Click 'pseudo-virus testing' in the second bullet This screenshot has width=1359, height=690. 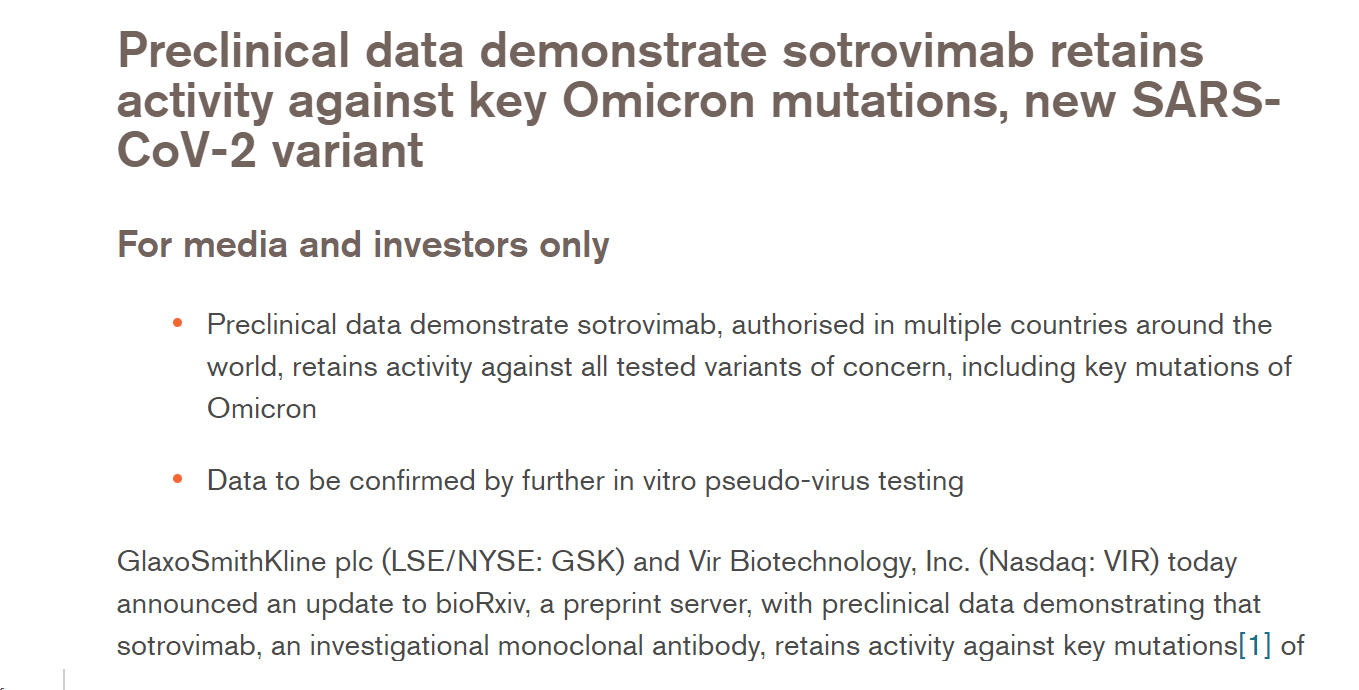834,481
